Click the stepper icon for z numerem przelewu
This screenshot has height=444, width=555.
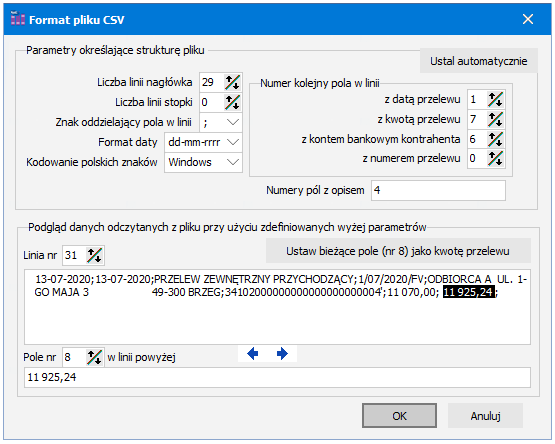pyautogui.click(x=495, y=159)
